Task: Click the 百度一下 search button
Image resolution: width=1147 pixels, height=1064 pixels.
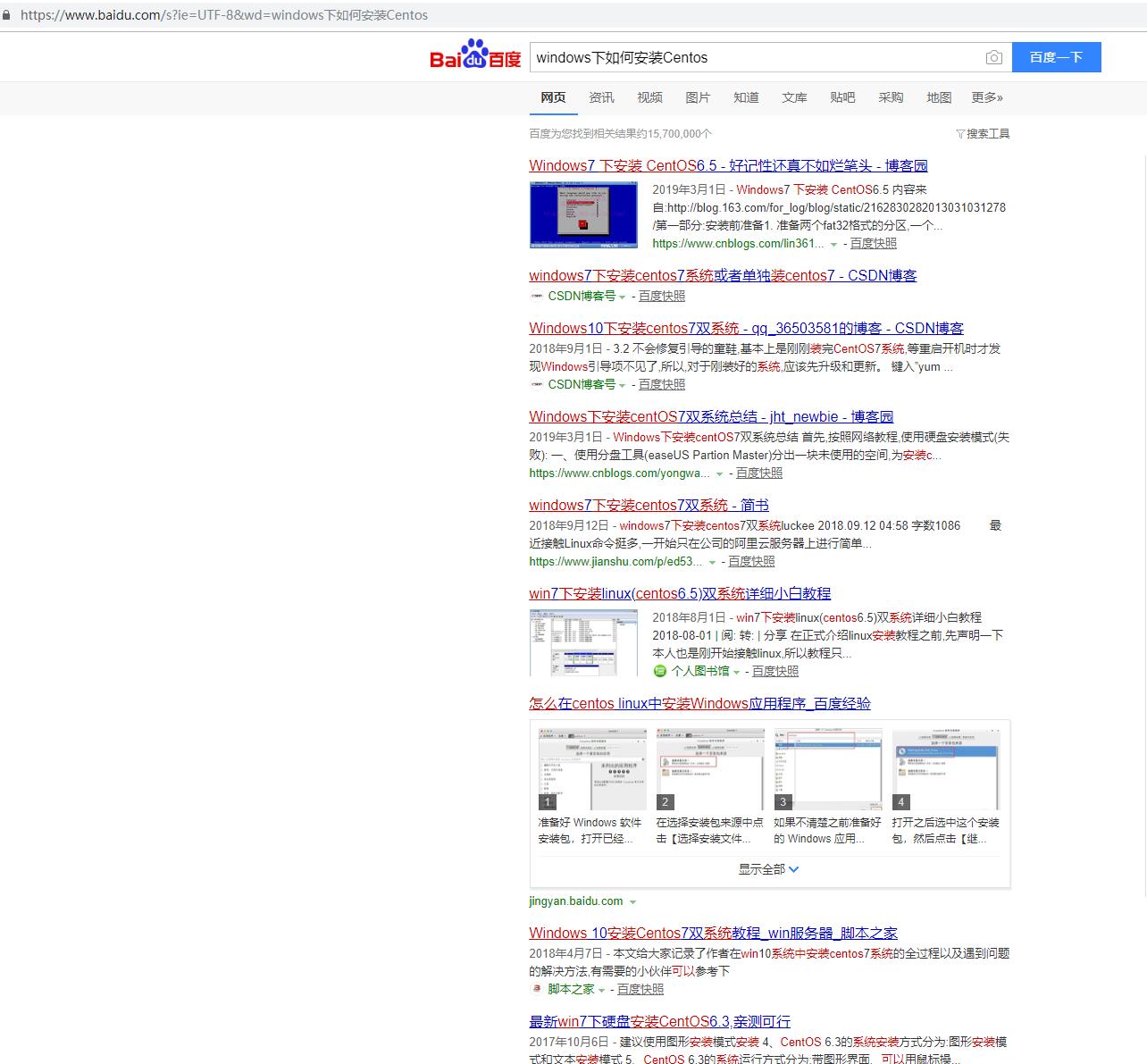Action: [x=1057, y=57]
